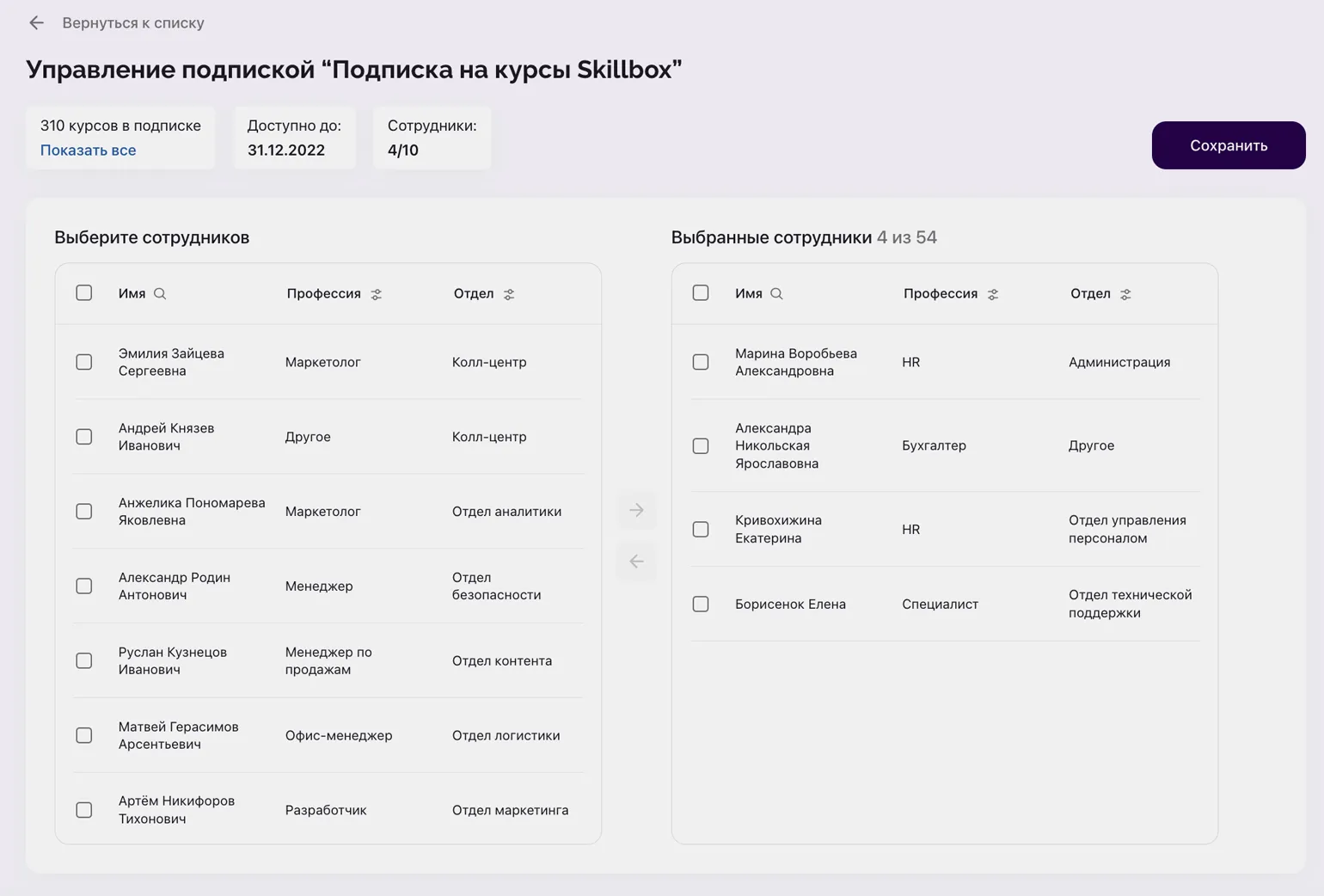Tick checkbox next to Борисенок Елена

[x=701, y=604]
